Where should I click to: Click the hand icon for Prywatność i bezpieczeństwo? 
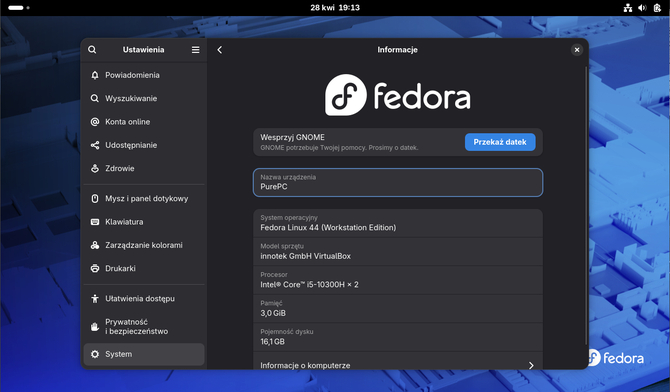pyautogui.click(x=95, y=327)
